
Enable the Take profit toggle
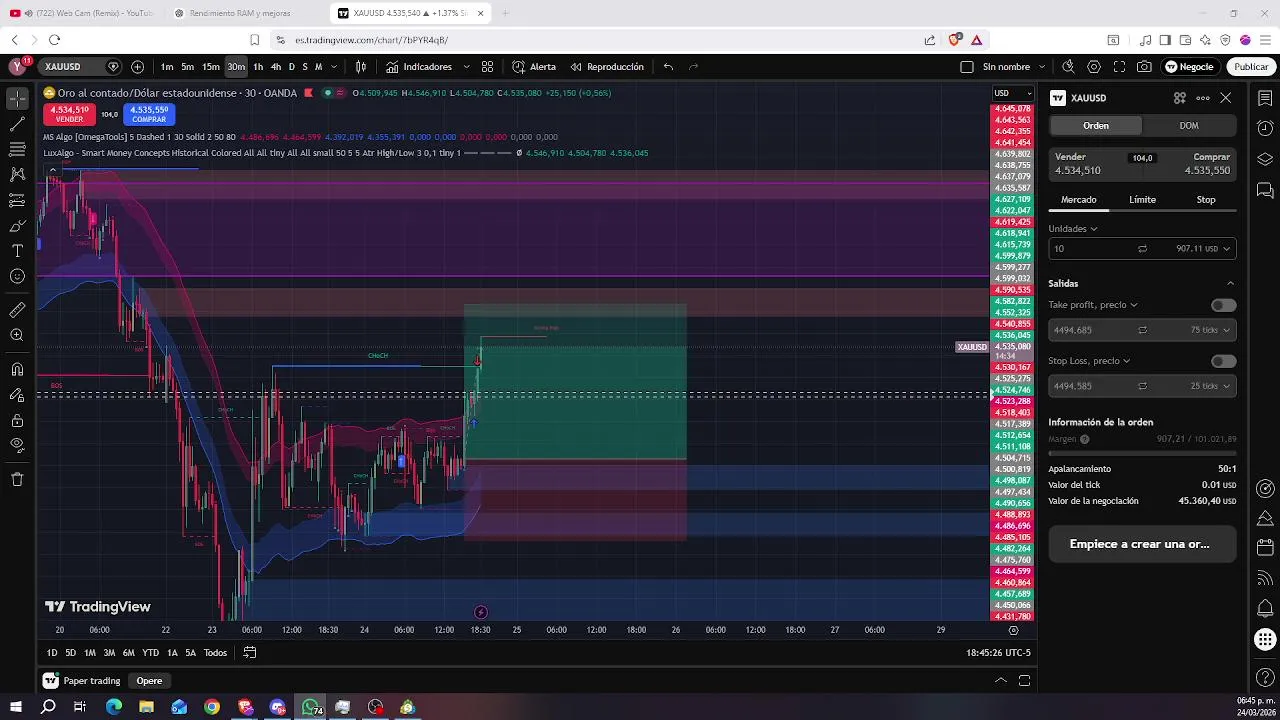click(x=1223, y=305)
